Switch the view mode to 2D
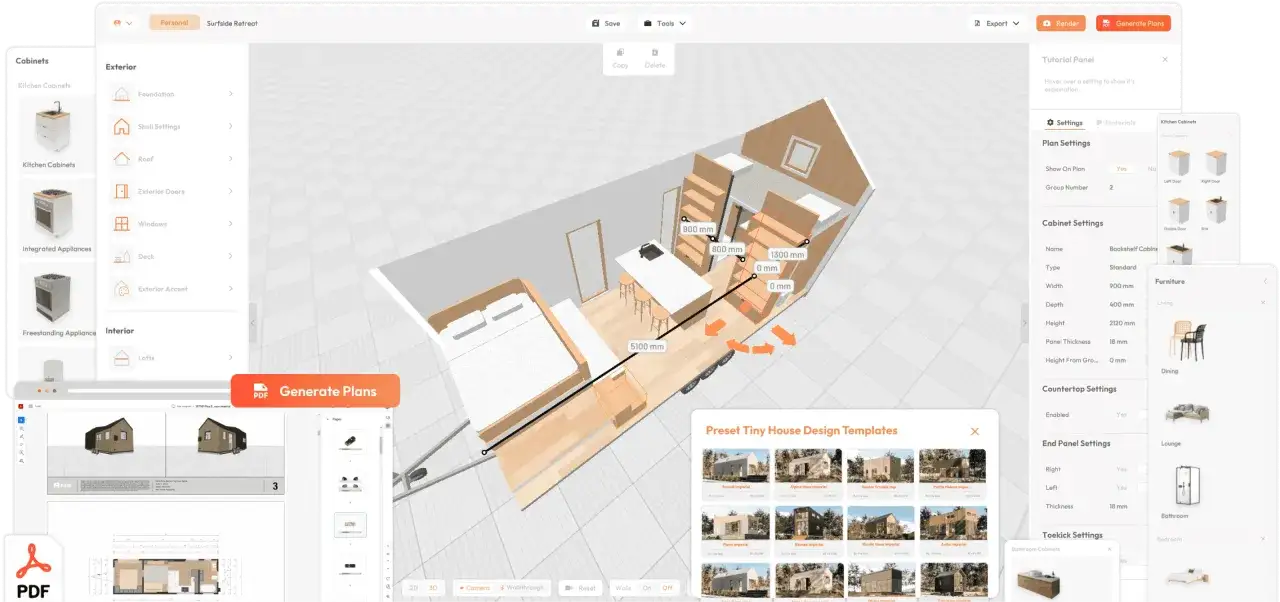Viewport: 1280px width, 602px height. (414, 588)
